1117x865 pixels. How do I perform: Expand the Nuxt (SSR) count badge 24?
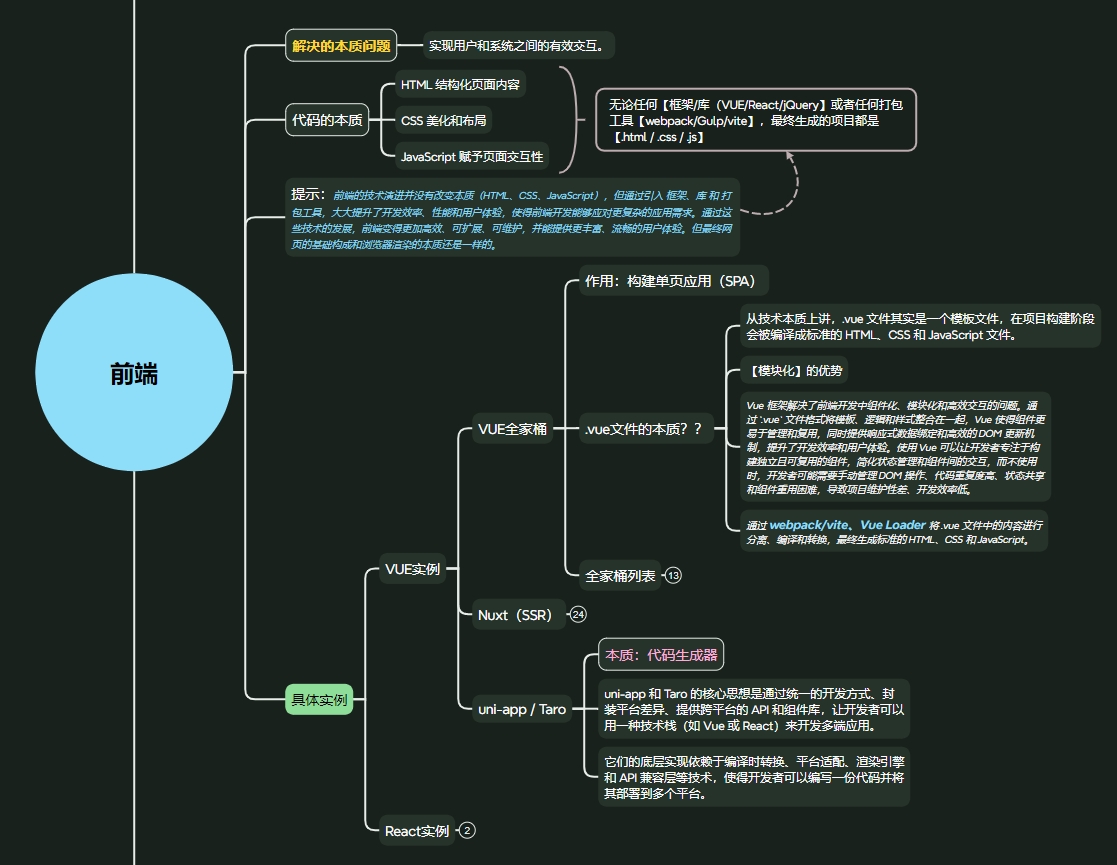coord(578,615)
